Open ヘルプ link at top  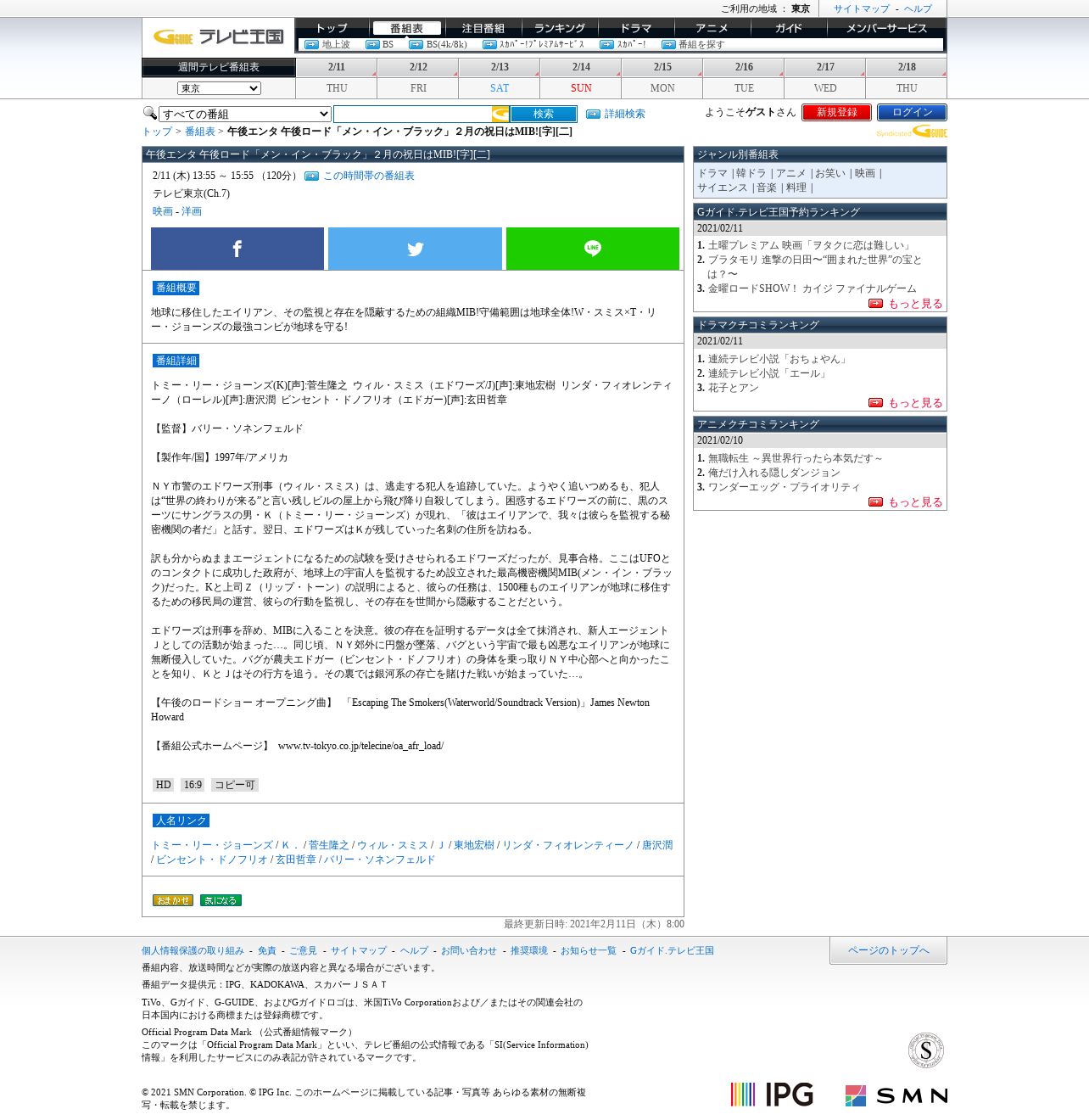[918, 8]
